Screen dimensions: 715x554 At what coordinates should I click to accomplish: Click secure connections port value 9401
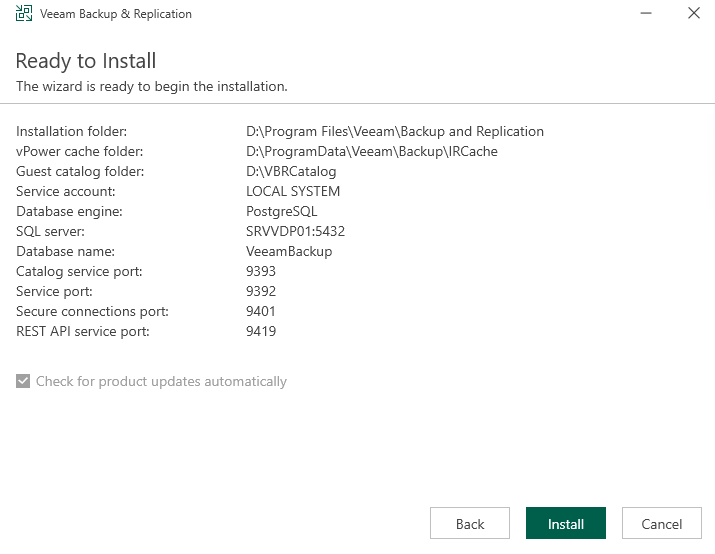261,312
